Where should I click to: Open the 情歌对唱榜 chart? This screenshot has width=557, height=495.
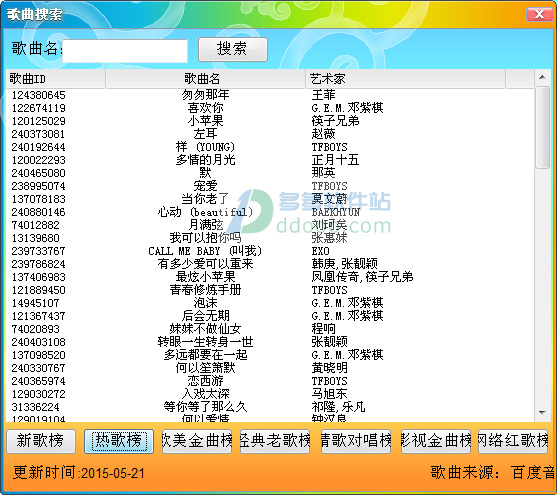click(356, 441)
